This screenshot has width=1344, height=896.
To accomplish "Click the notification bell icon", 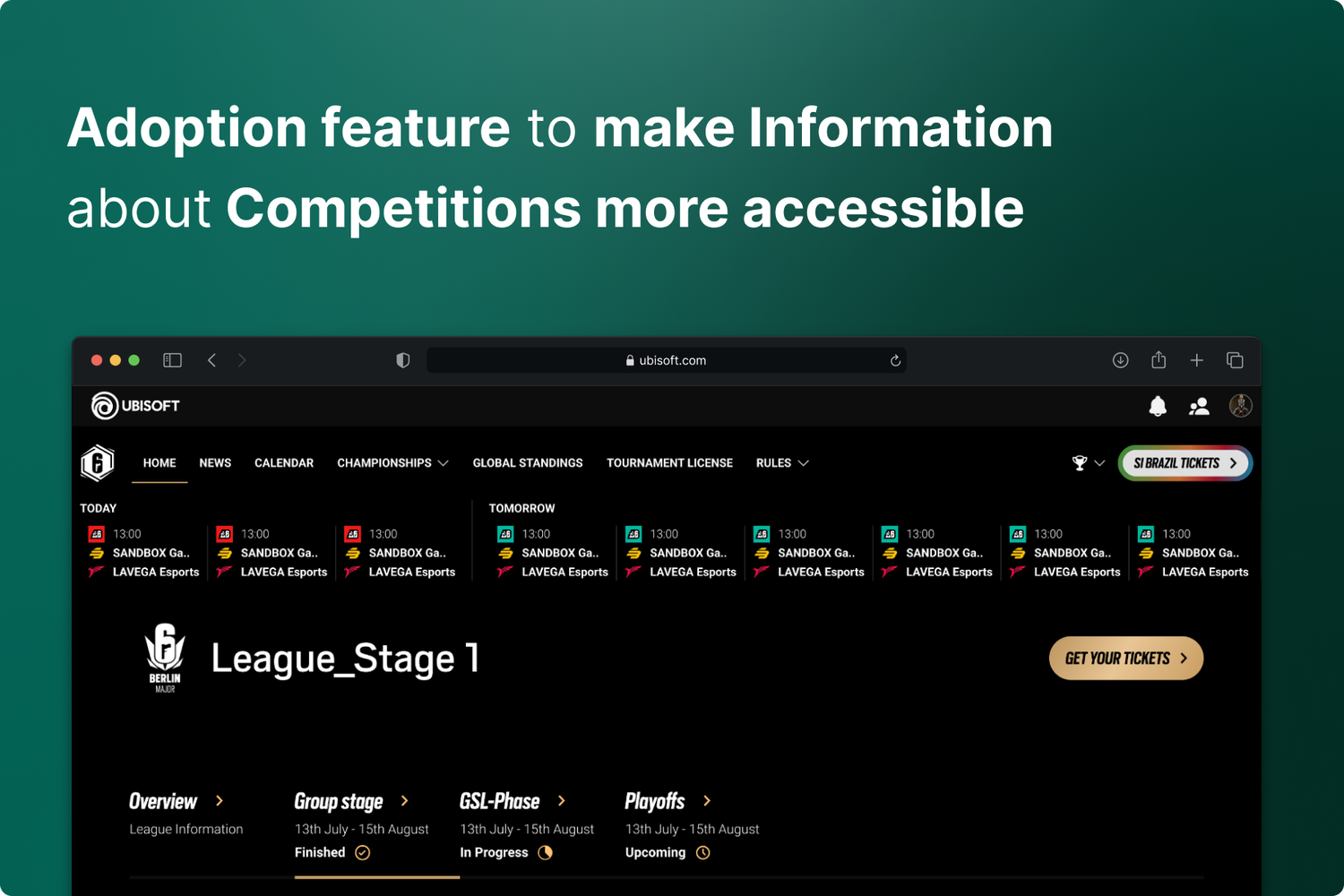I will point(1158,407).
